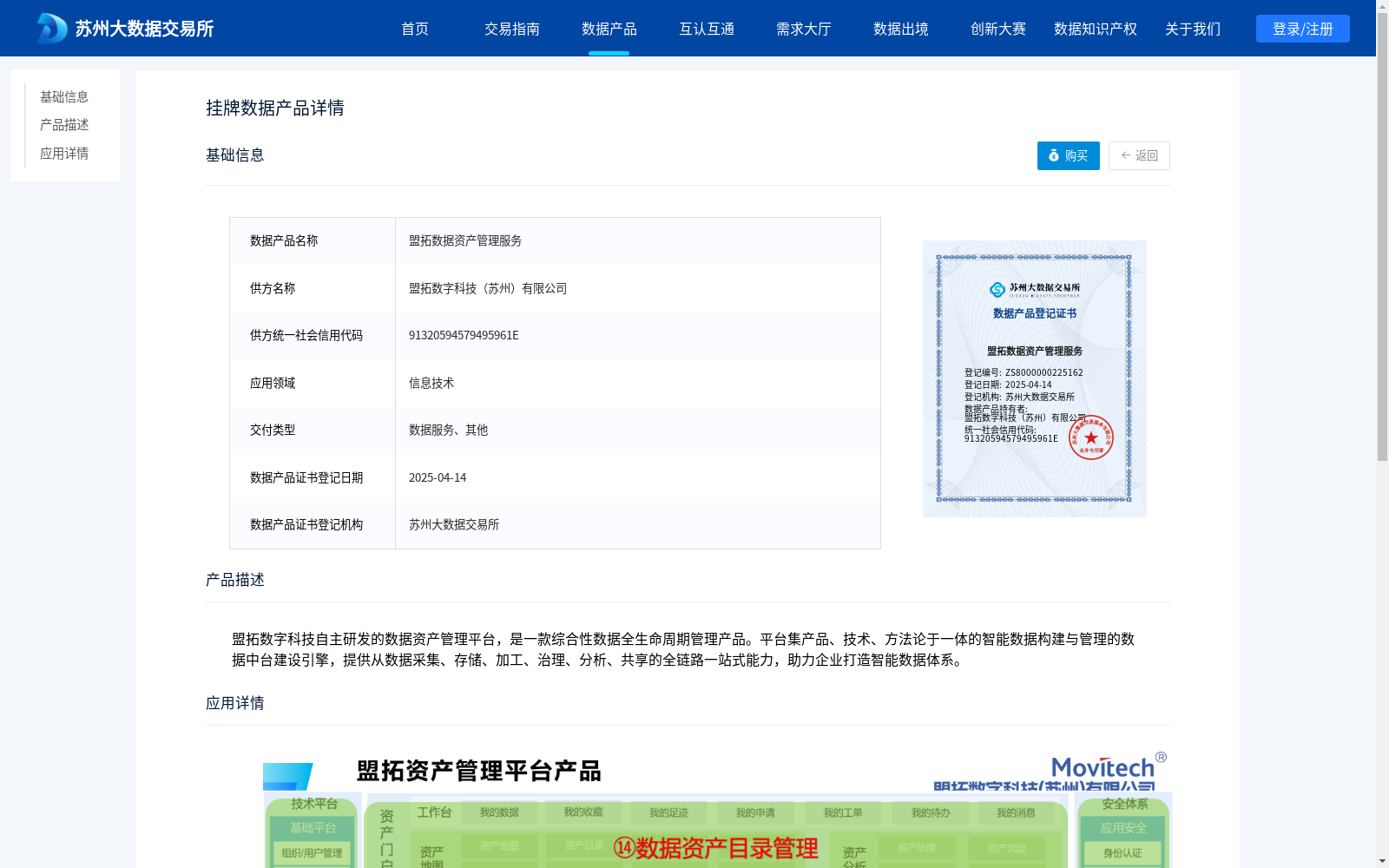
Task: Click the Movitech logo in the diagram
Action: point(1109,767)
